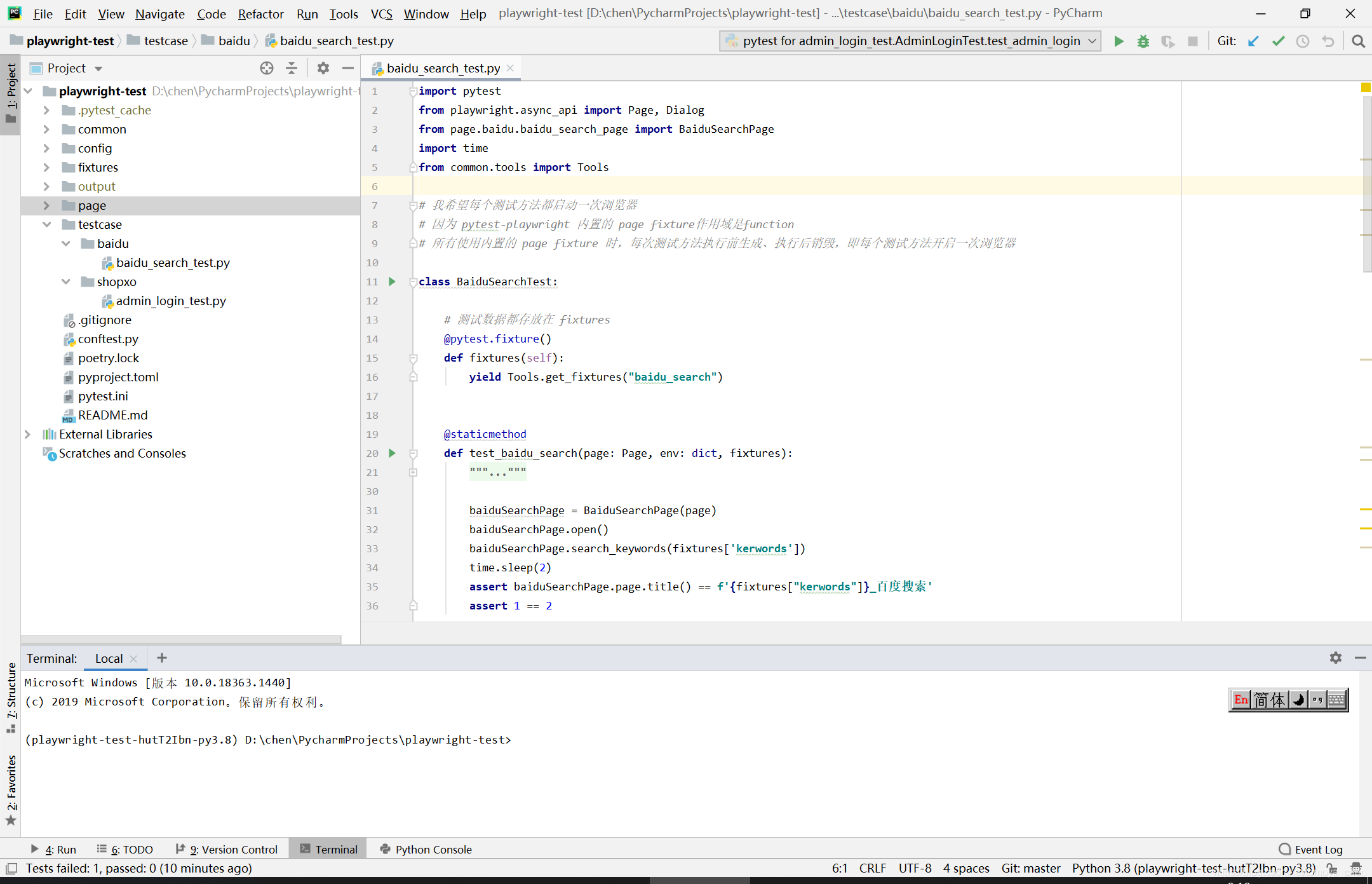Click the Run test button (green play icon)

(1118, 40)
